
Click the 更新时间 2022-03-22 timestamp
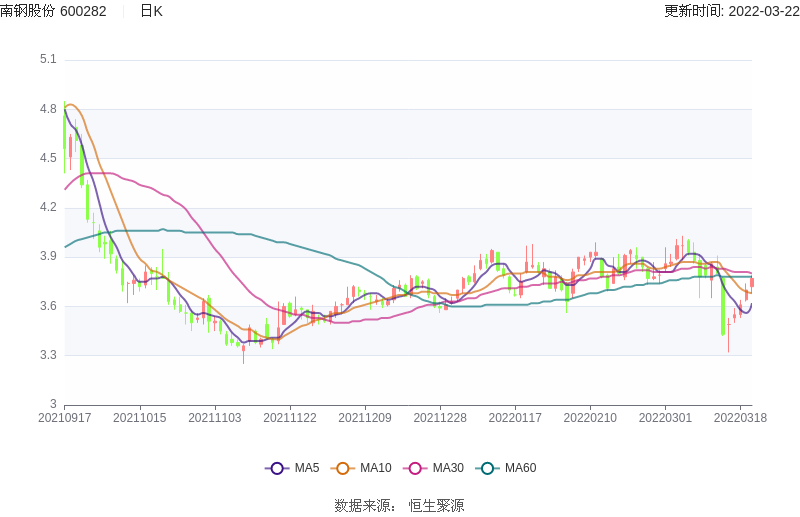coord(730,11)
